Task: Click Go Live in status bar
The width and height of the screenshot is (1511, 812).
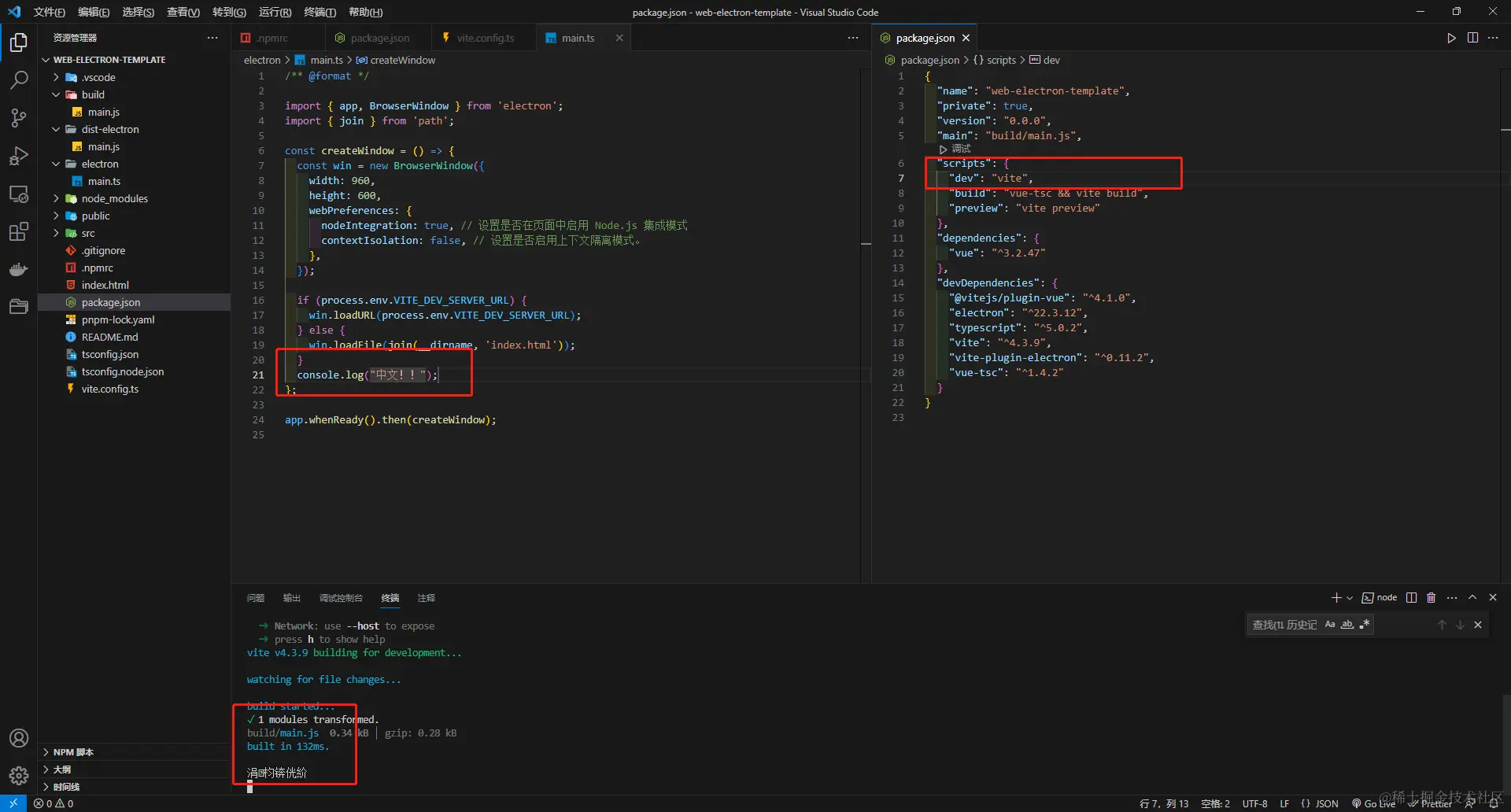Action: point(1373,803)
